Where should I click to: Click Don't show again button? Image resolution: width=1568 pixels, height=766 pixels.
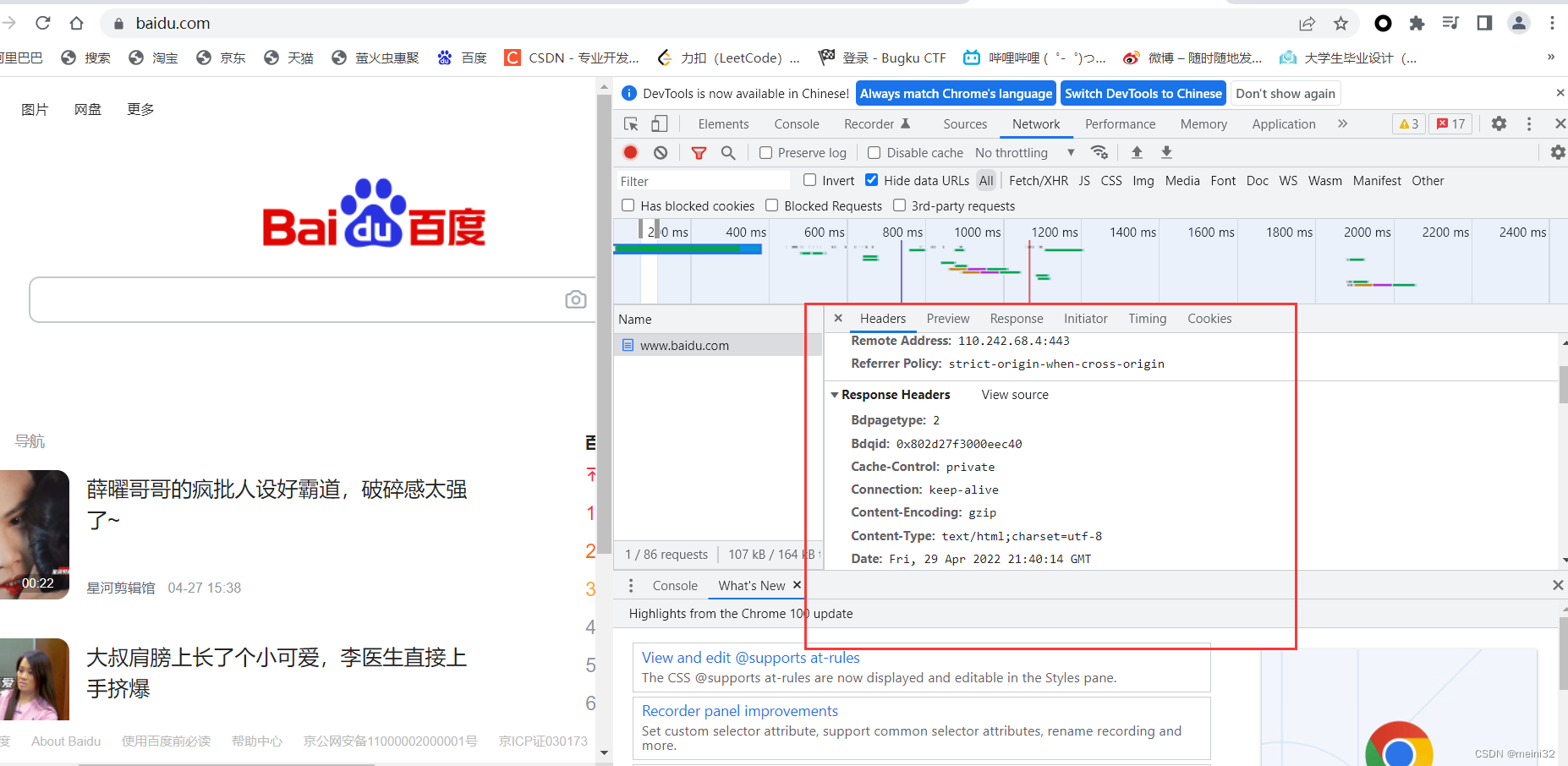[x=1286, y=94]
